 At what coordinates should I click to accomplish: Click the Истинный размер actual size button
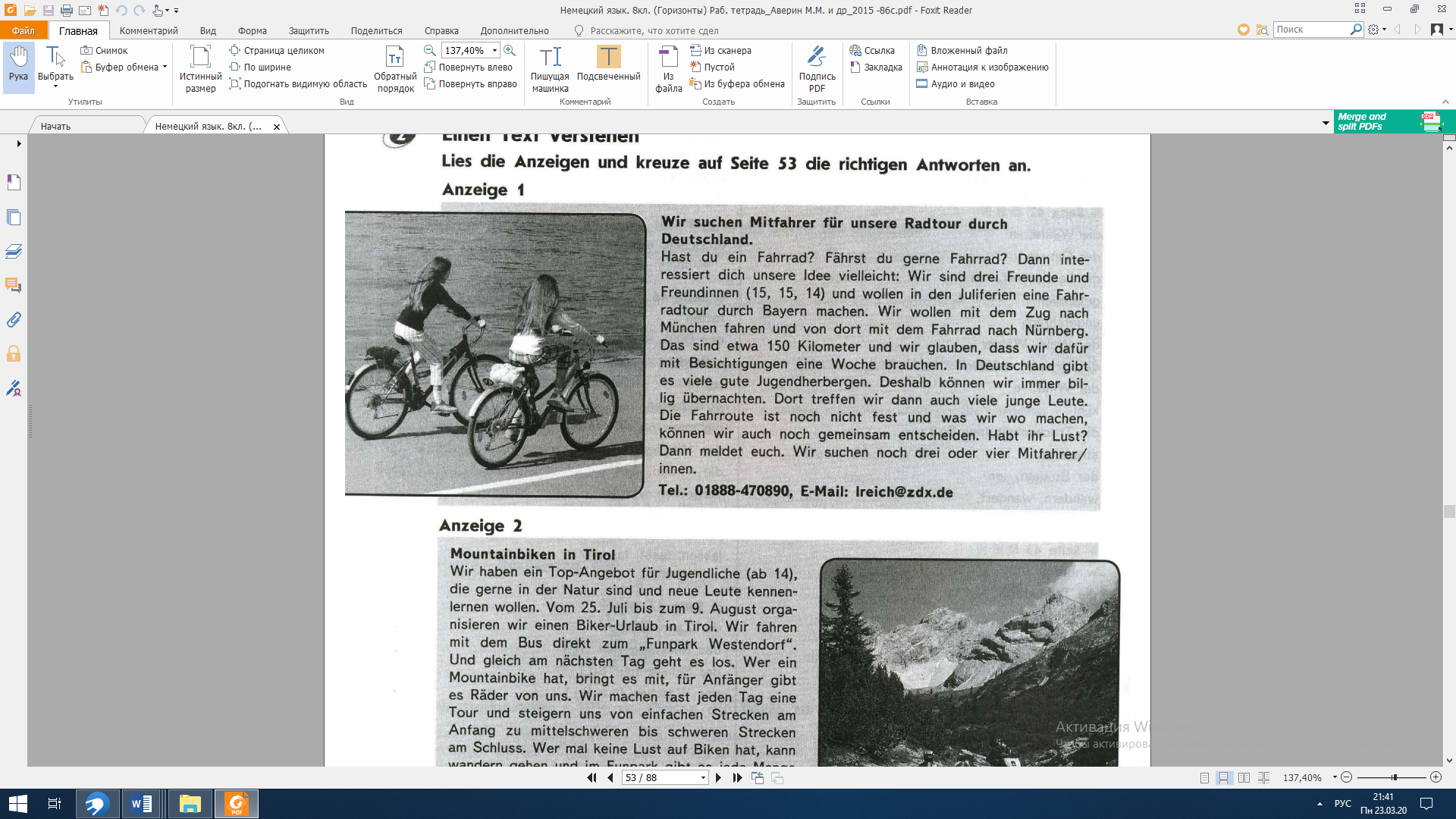click(200, 68)
